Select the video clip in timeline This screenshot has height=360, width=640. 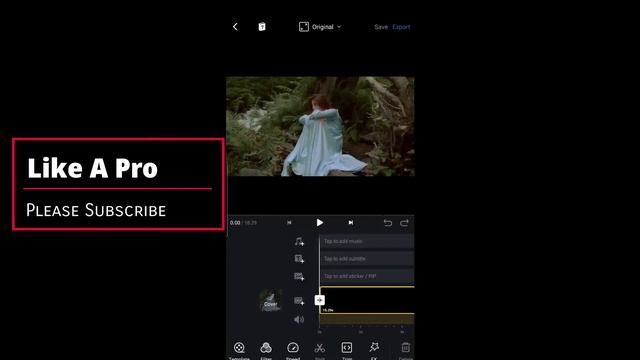[367, 300]
